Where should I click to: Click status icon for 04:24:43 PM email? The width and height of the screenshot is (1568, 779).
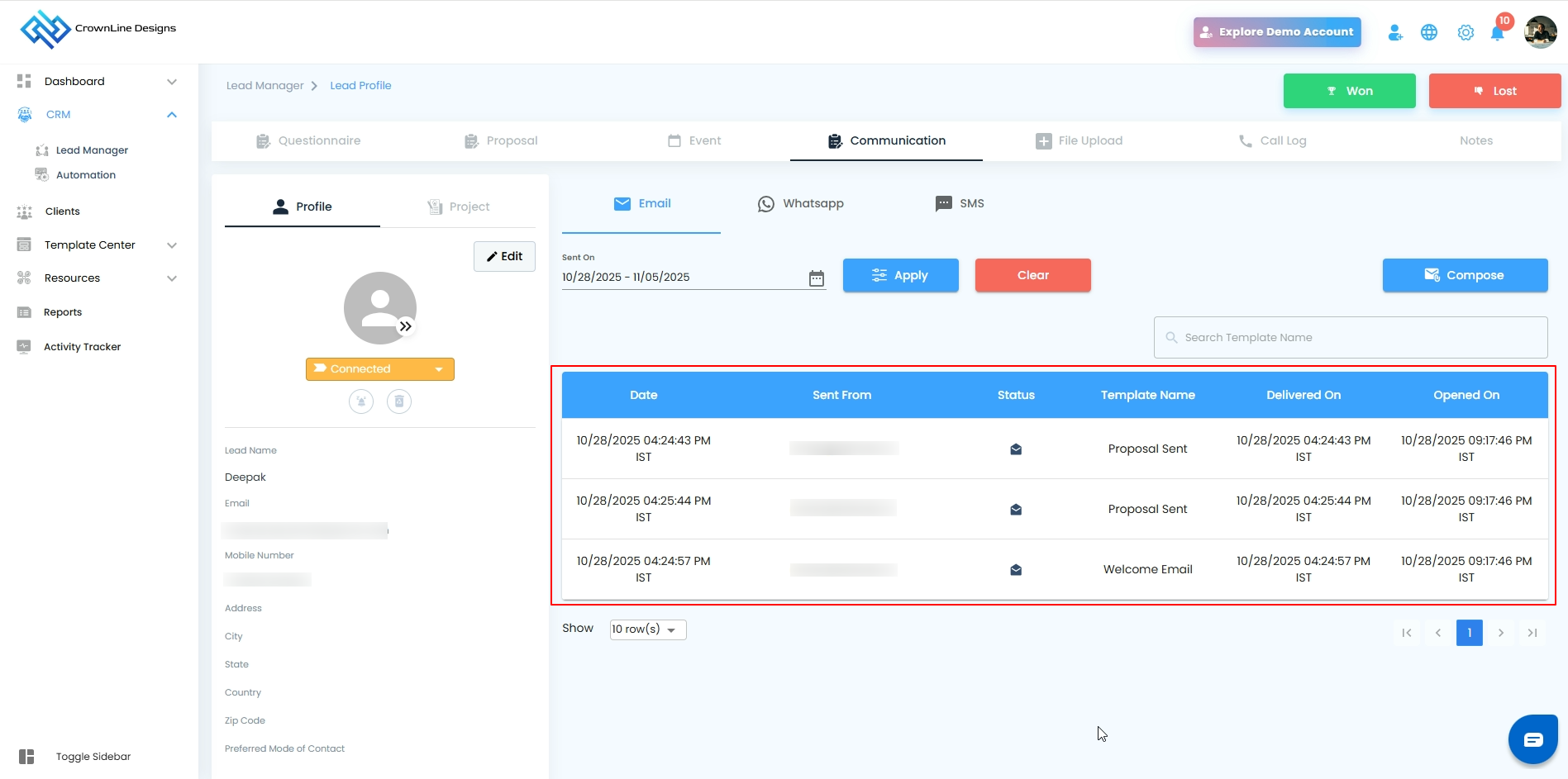[x=1016, y=449]
